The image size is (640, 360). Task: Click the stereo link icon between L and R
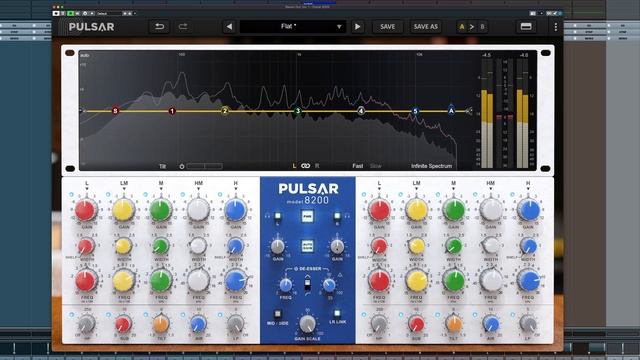pyautogui.click(x=305, y=166)
